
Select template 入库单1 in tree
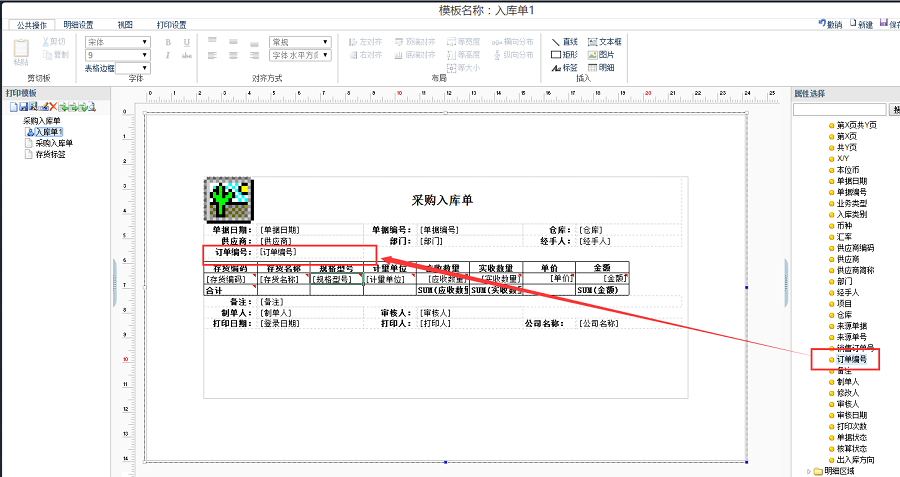[49, 132]
